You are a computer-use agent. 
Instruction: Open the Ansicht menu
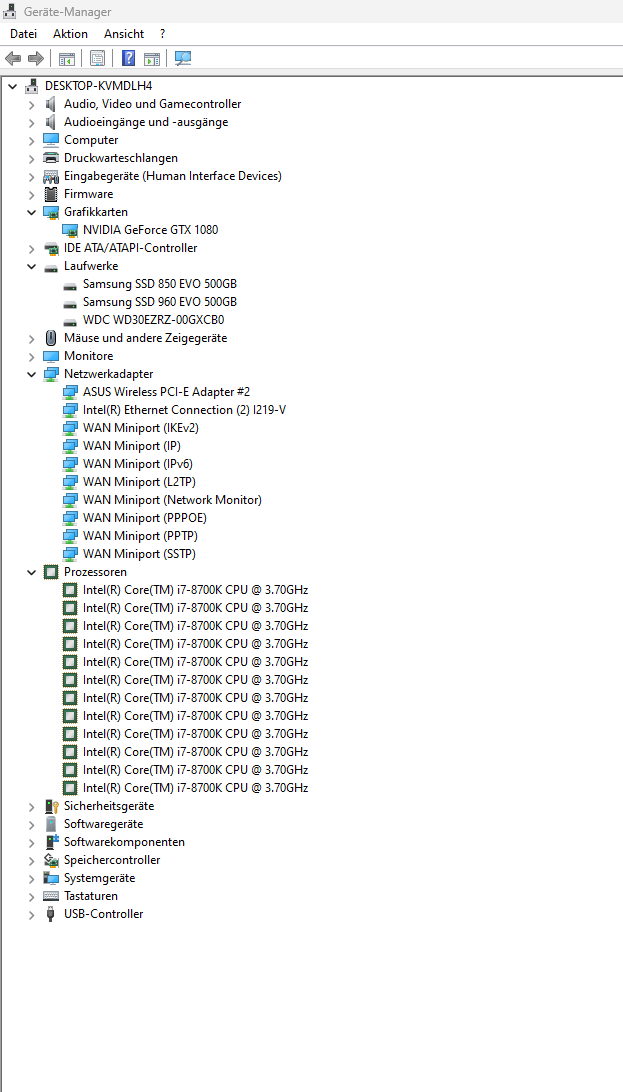(x=124, y=33)
